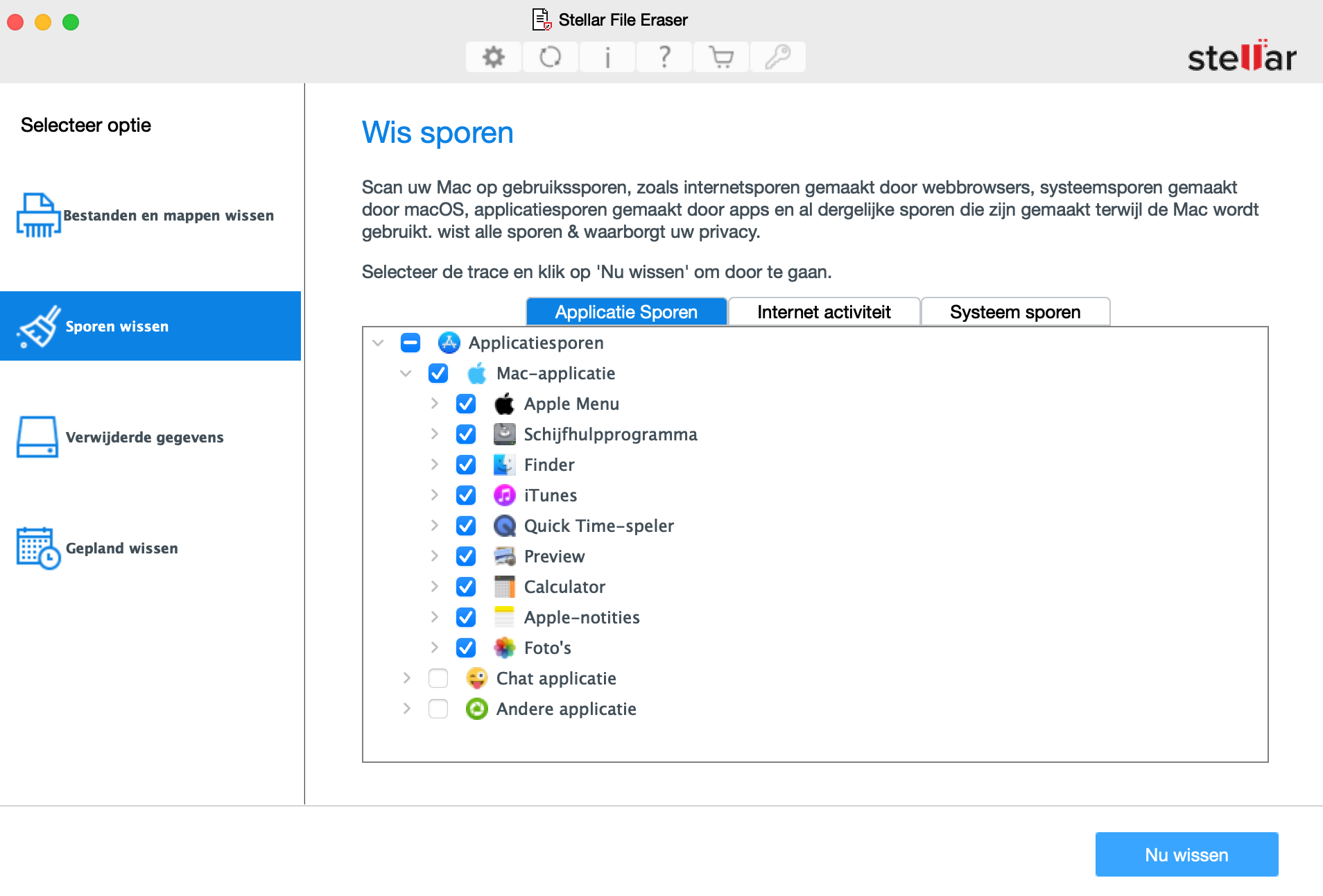1323x896 pixels.
Task: Switch to the Internet activiteit tab
Action: coord(824,312)
